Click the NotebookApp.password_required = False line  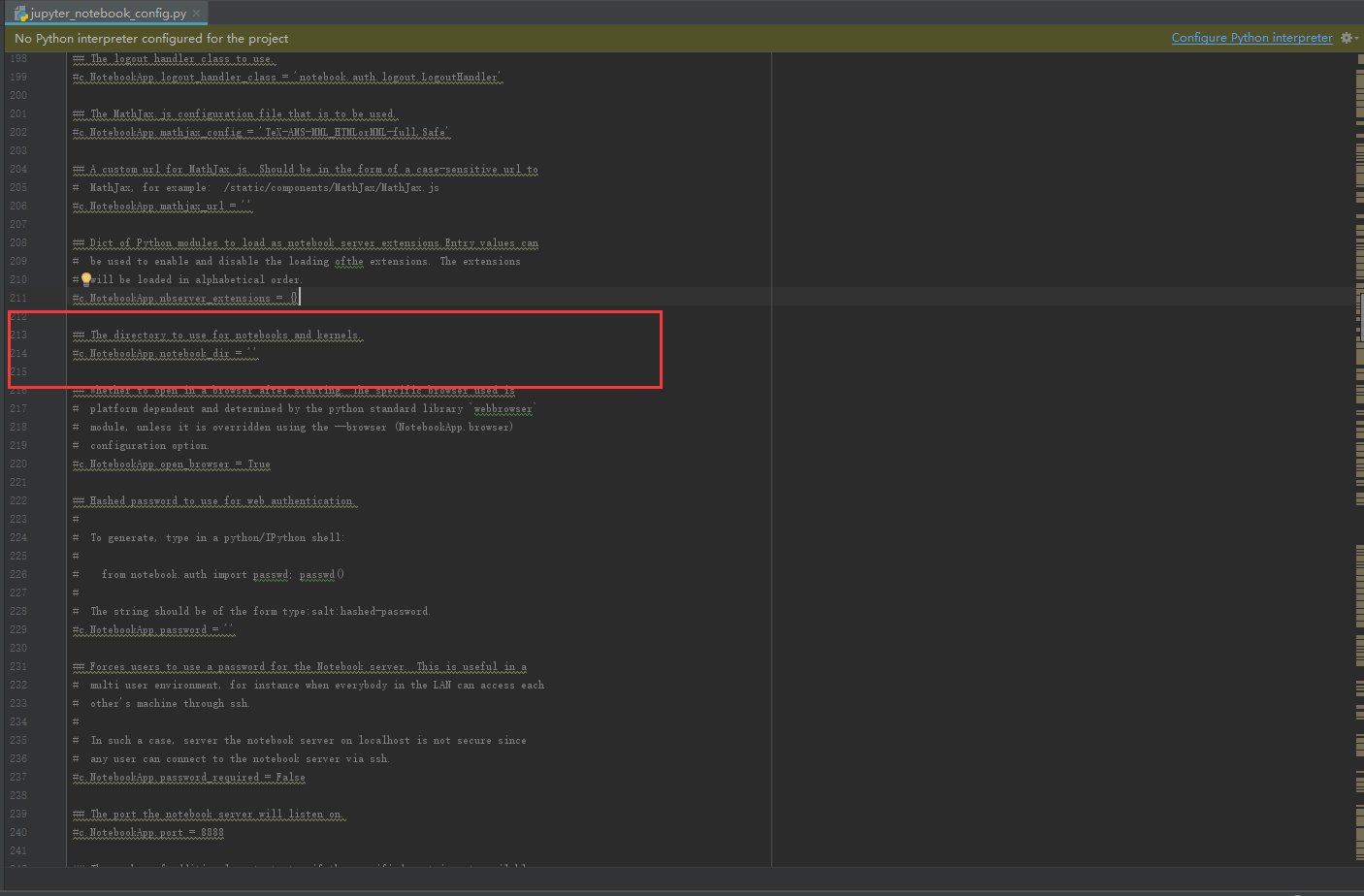pos(188,777)
